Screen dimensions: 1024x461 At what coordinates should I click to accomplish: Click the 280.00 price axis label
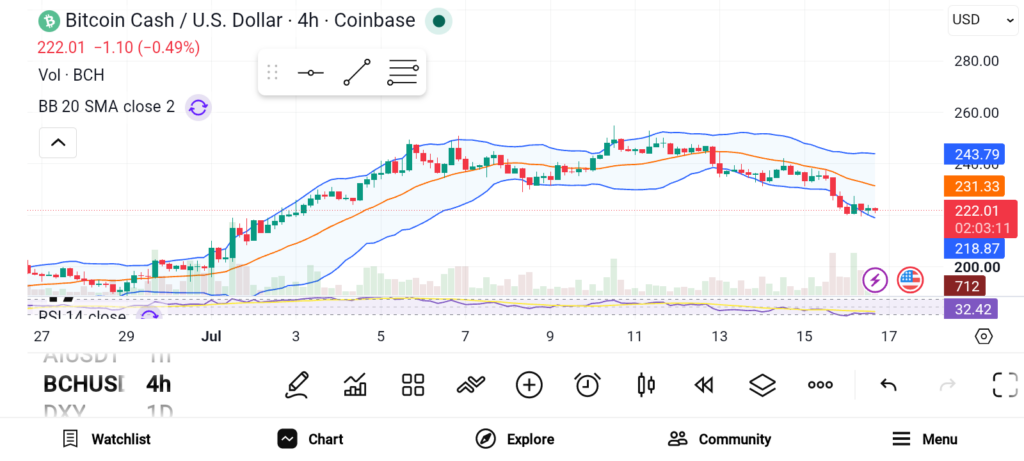pos(976,61)
